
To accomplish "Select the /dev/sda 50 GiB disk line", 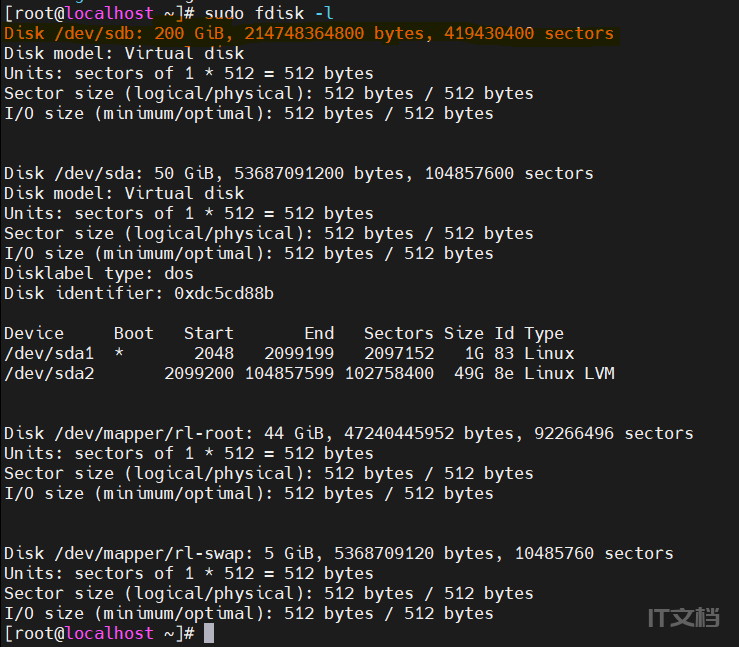I will click(x=298, y=173).
